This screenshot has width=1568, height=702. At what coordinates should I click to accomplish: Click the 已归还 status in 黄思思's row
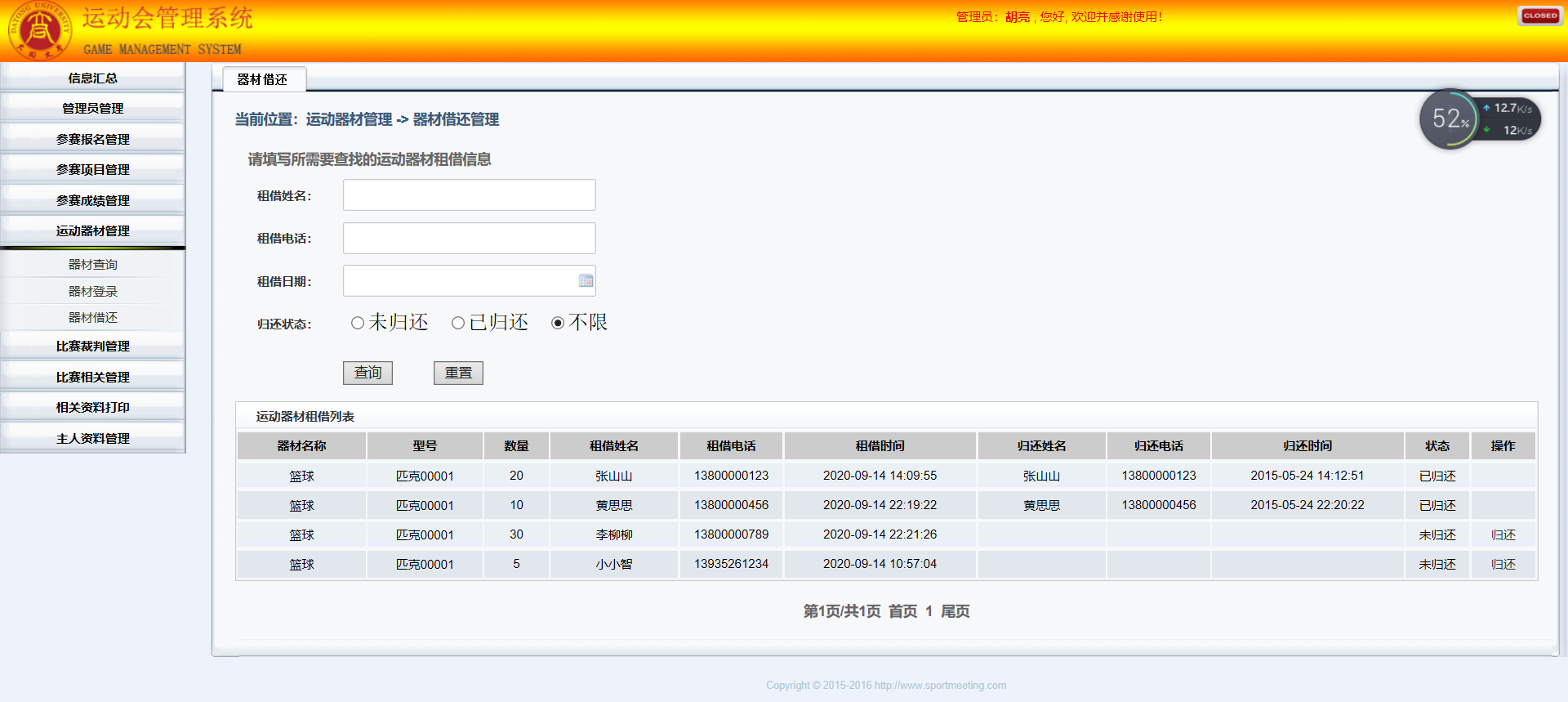click(x=1437, y=505)
